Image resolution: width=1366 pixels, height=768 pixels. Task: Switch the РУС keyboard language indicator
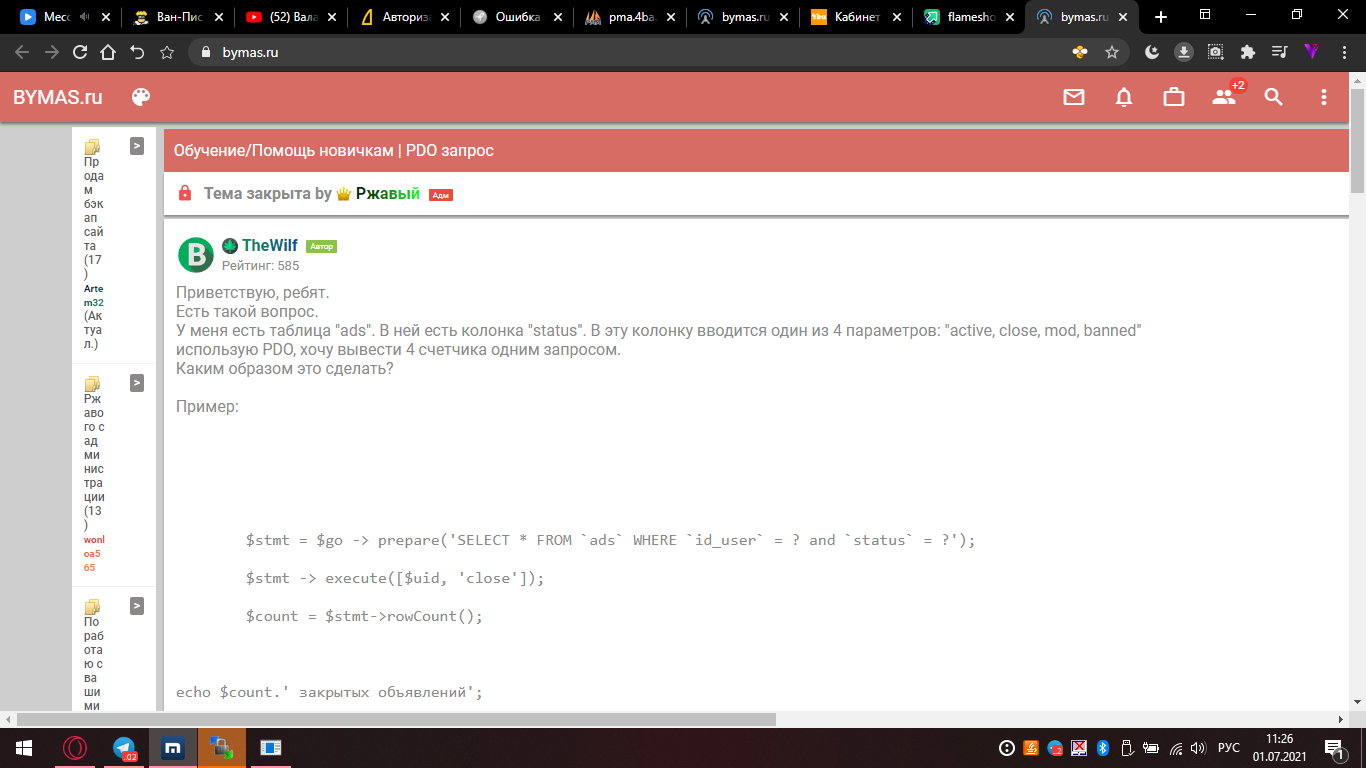[x=1229, y=748]
